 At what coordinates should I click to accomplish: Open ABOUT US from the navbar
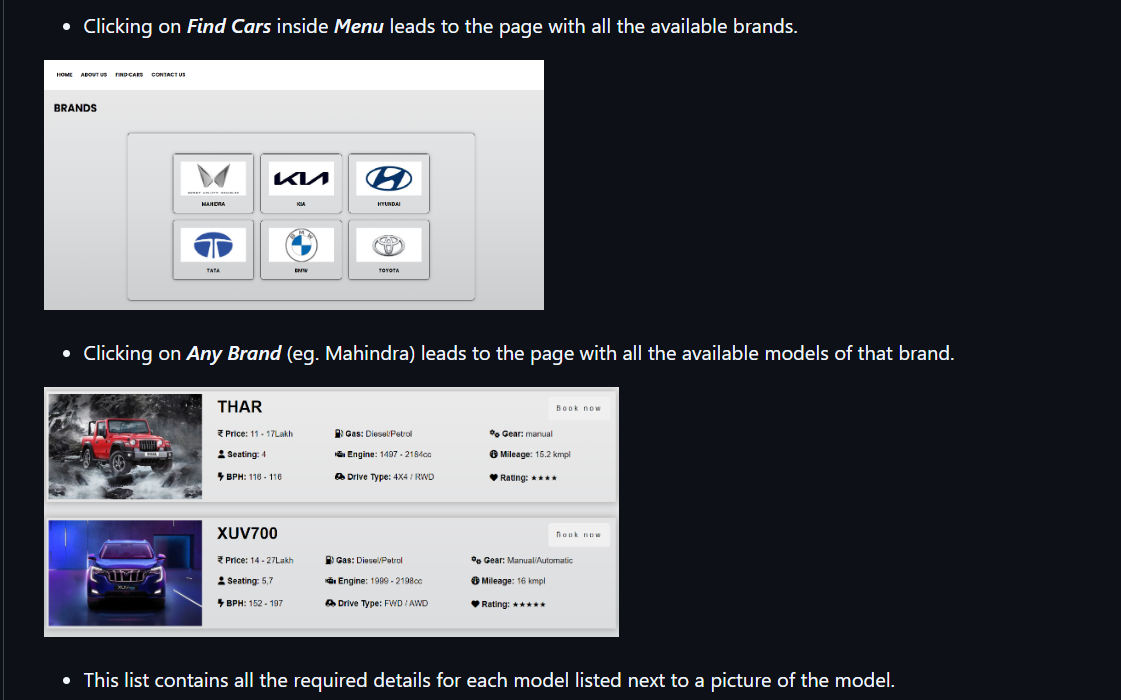point(94,75)
